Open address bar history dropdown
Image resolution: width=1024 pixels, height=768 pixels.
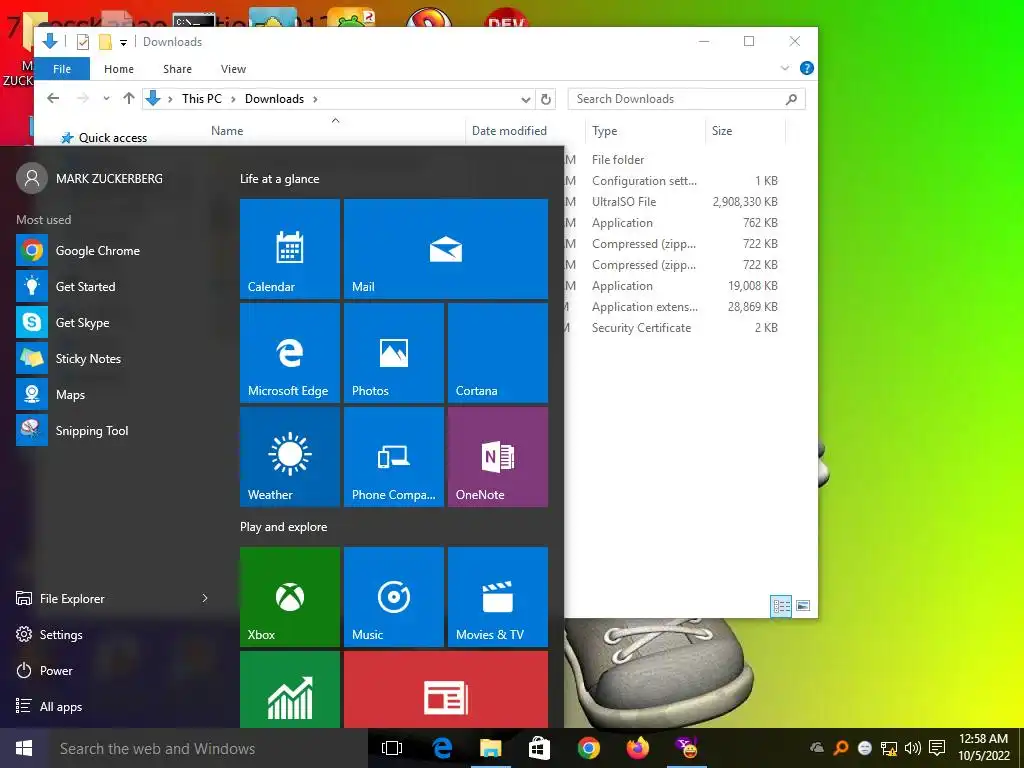point(526,99)
